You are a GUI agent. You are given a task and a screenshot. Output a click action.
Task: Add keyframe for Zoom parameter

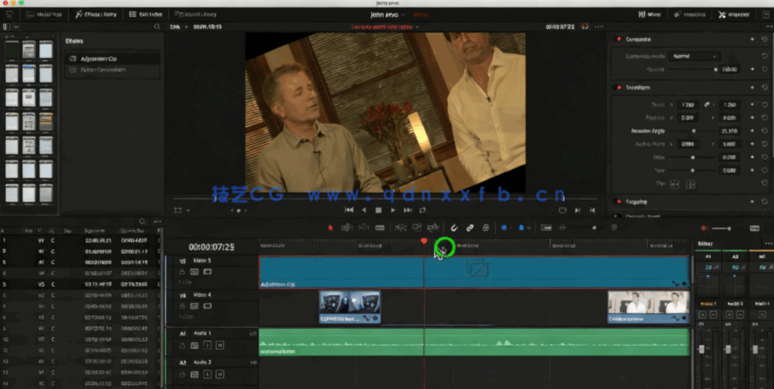click(x=752, y=105)
